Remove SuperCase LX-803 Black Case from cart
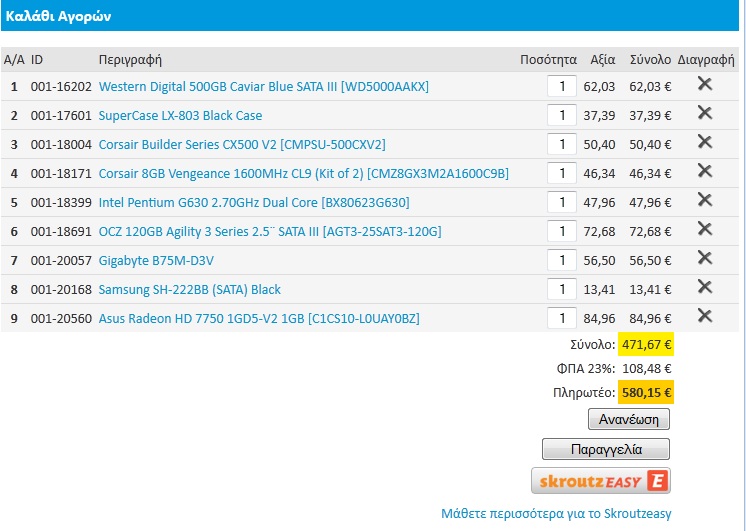The width and height of the screenshot is (746, 531). coord(705,113)
